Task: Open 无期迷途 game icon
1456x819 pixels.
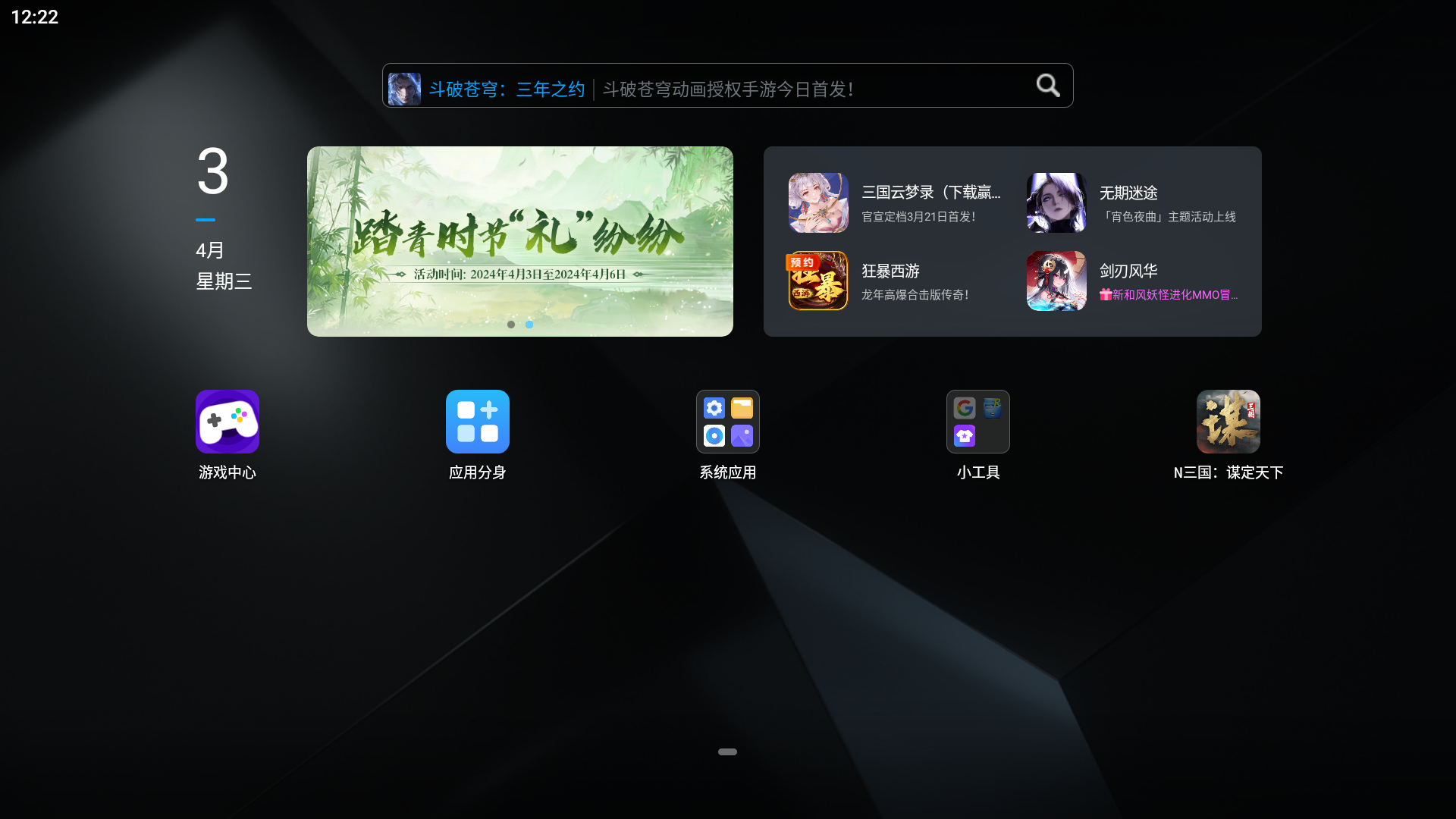Action: click(1056, 202)
